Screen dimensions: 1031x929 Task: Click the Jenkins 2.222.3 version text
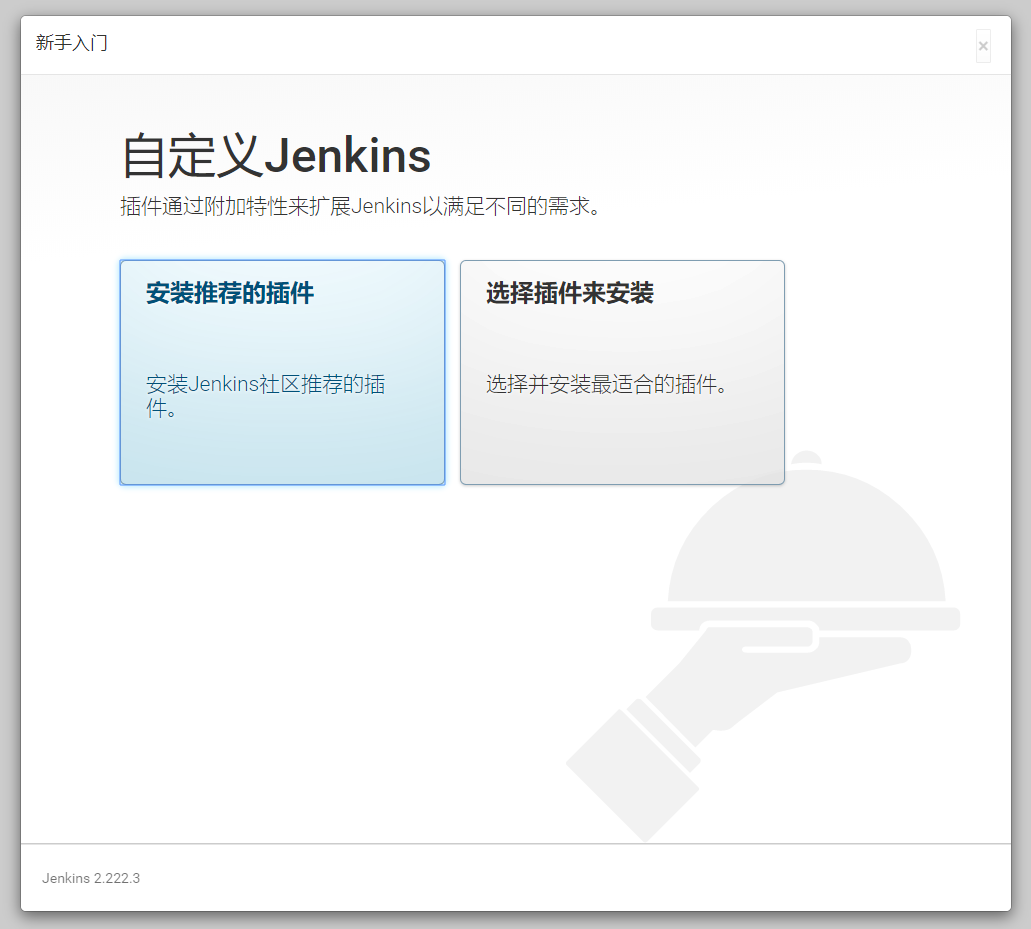91,878
